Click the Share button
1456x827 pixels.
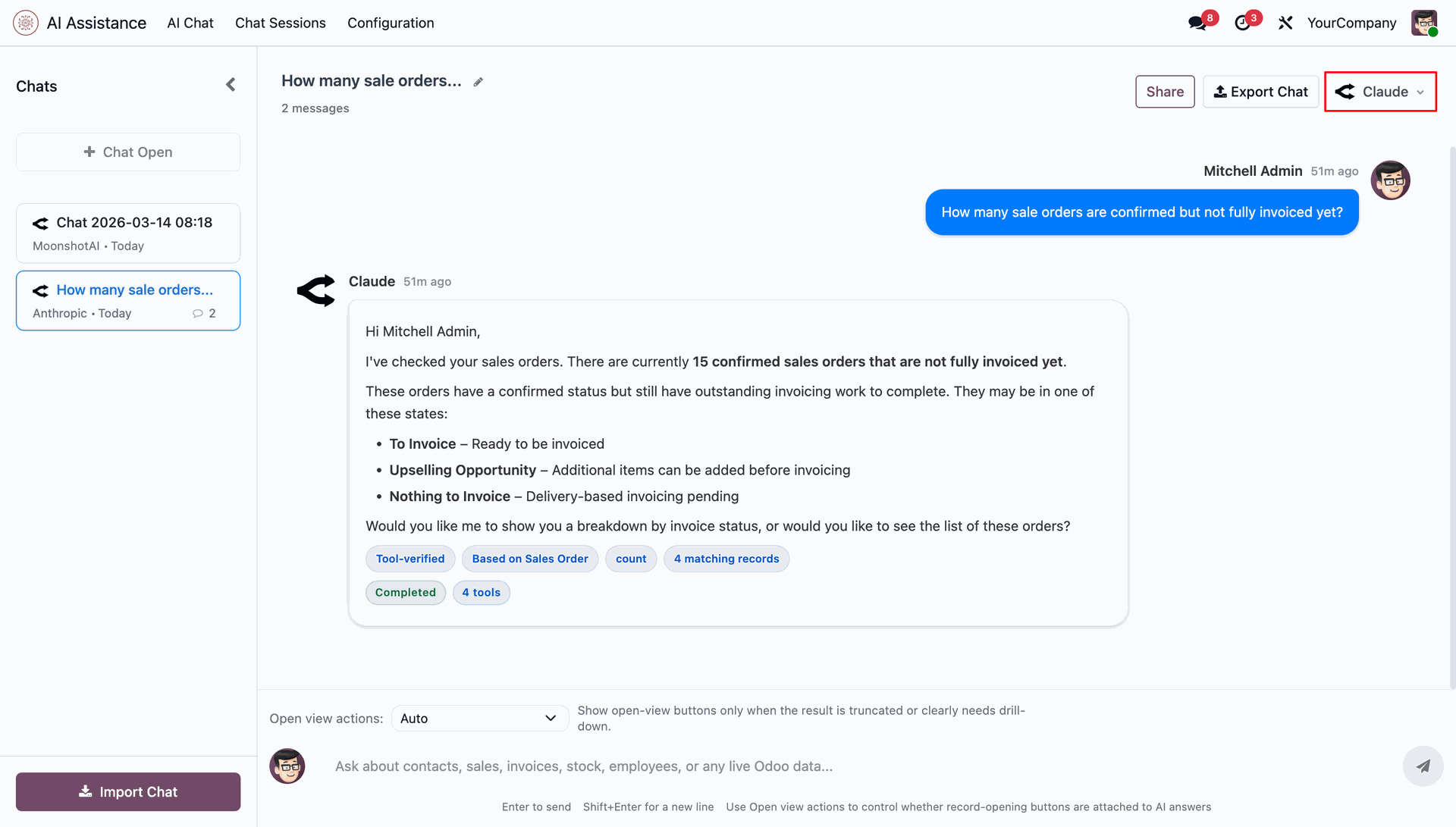pos(1165,92)
